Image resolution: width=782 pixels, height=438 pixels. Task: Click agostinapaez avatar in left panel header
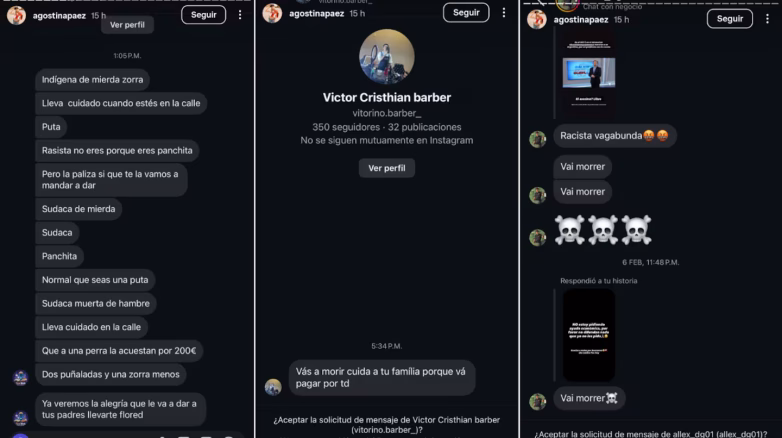point(16,15)
